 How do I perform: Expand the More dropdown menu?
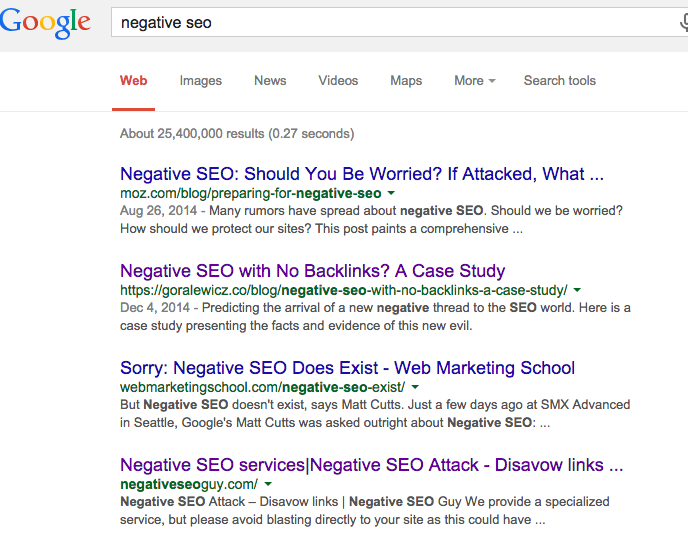click(474, 81)
